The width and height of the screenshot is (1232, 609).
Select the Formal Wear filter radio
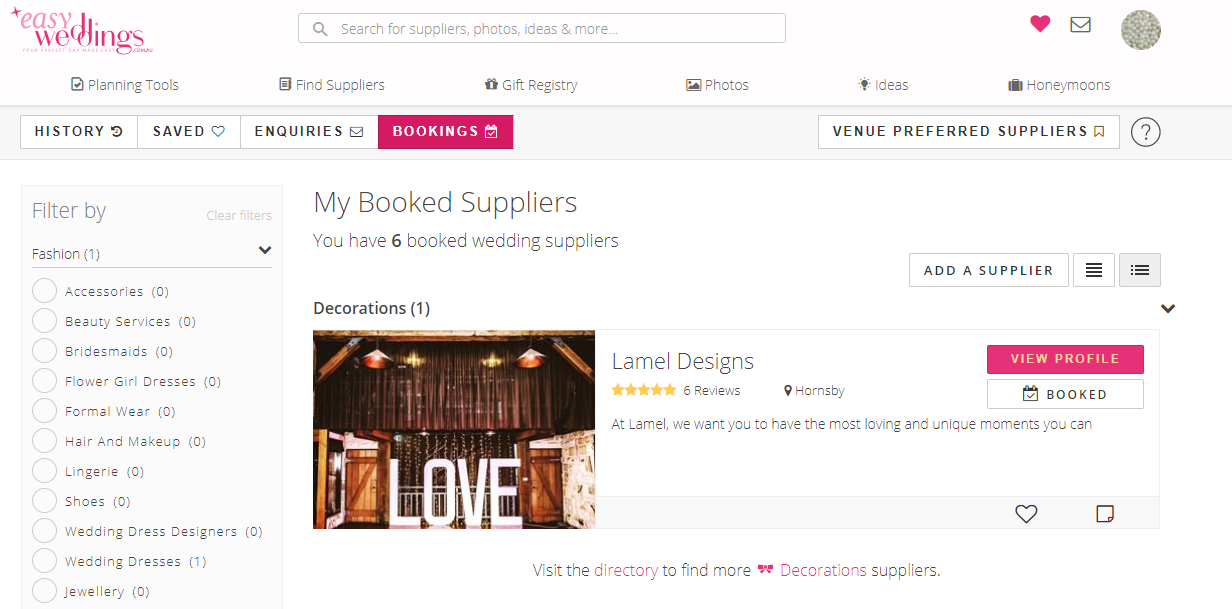pos(45,411)
